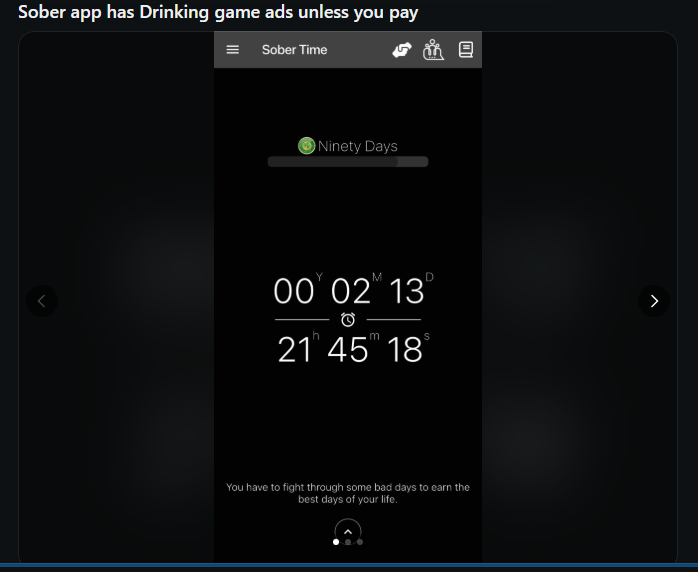Image resolution: width=698 pixels, height=572 pixels.
Task: Select the third page indicator dot
Action: [x=360, y=542]
